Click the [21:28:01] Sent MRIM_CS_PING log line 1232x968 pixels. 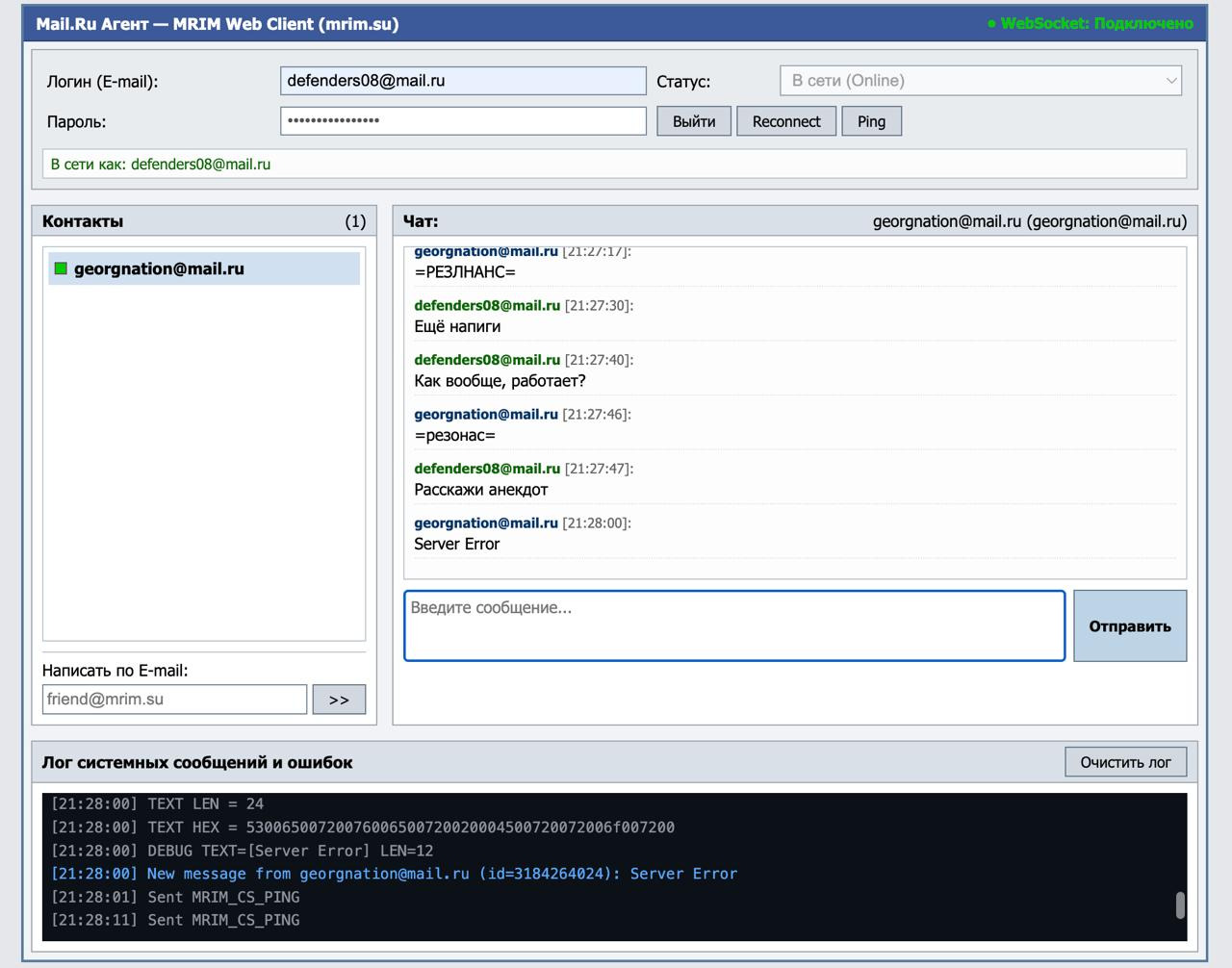tap(175, 897)
